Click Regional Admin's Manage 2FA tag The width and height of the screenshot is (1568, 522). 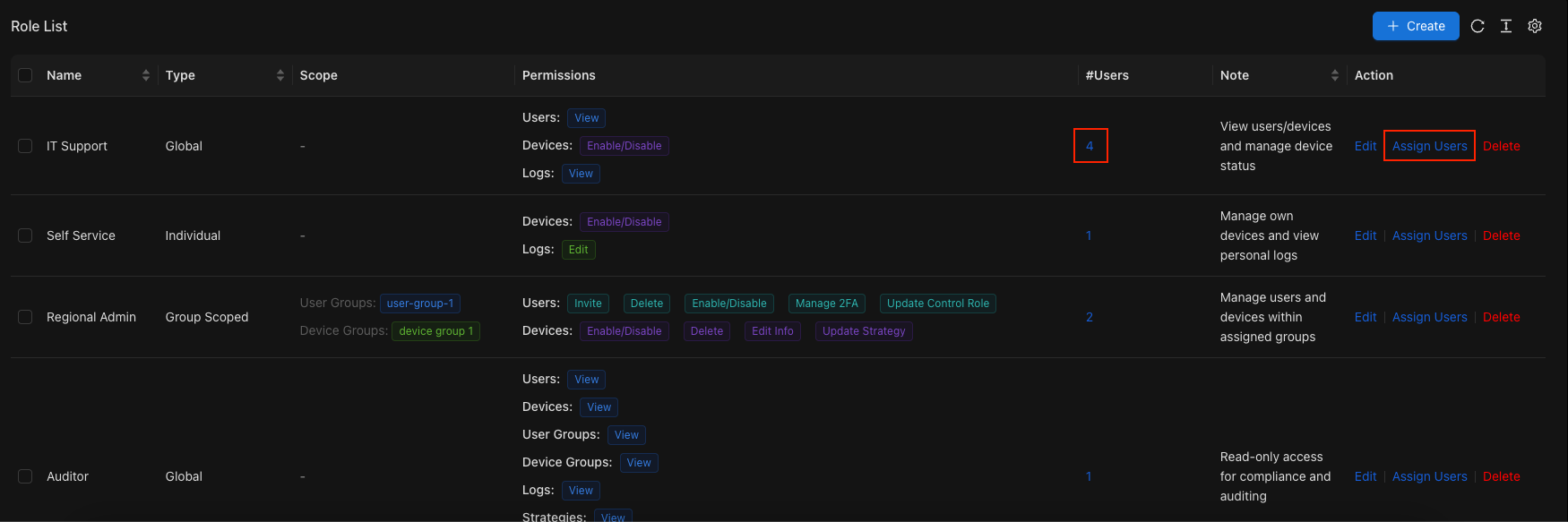point(827,304)
